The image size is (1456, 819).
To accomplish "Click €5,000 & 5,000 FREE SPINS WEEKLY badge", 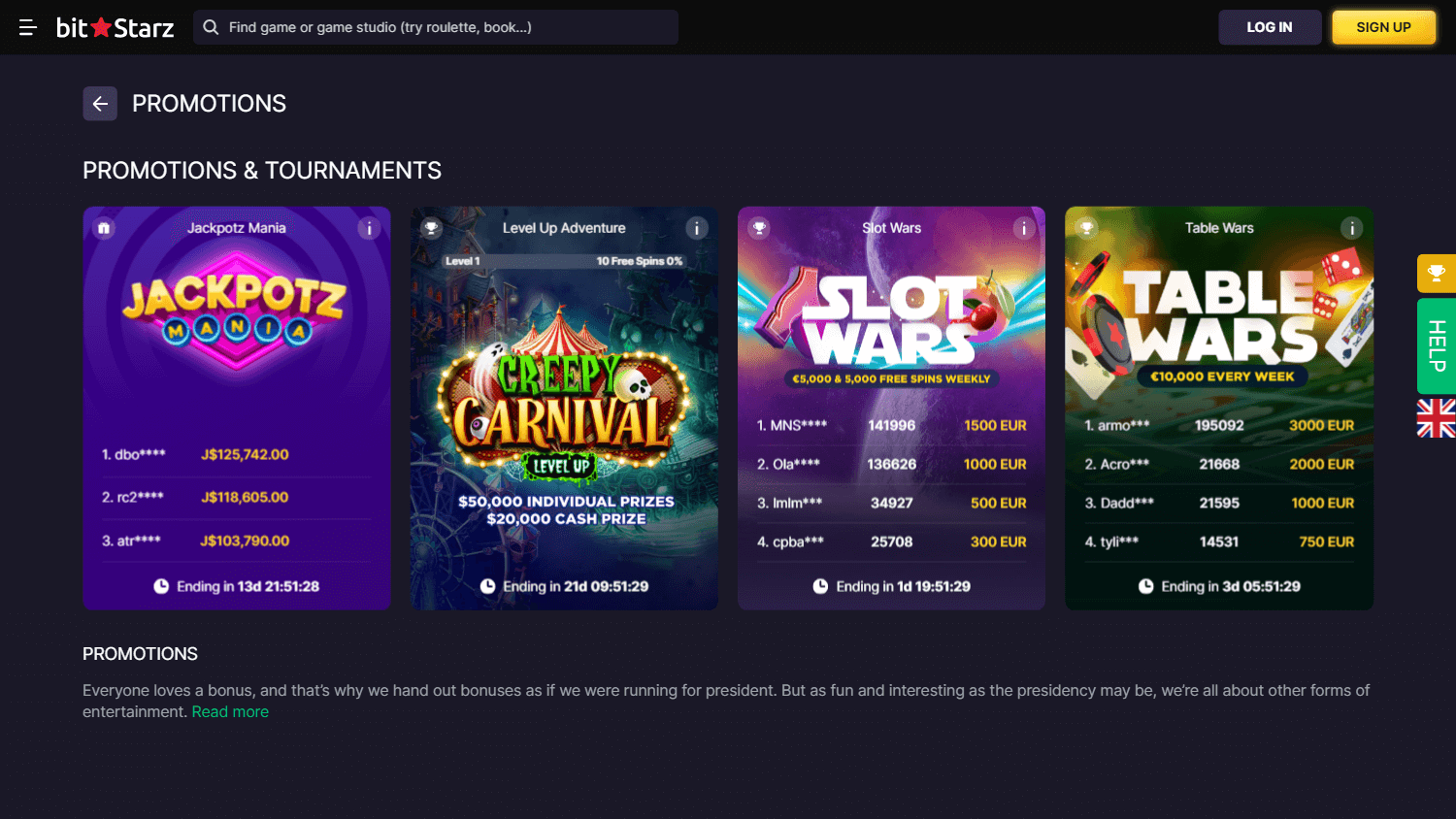I will pyautogui.click(x=891, y=378).
